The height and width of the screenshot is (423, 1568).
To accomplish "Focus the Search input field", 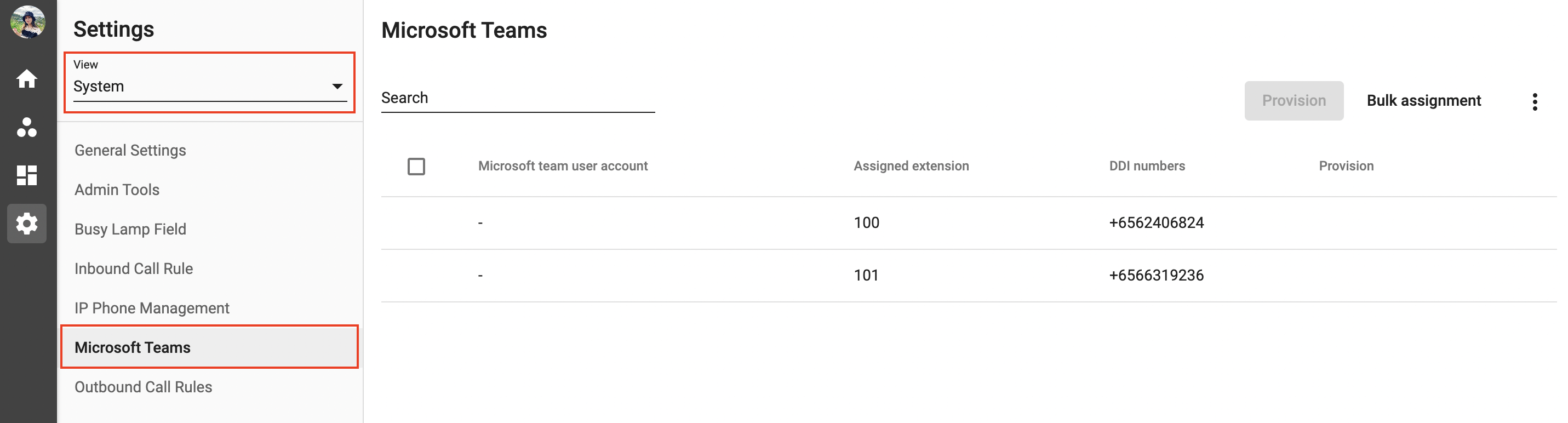I will (517, 99).
